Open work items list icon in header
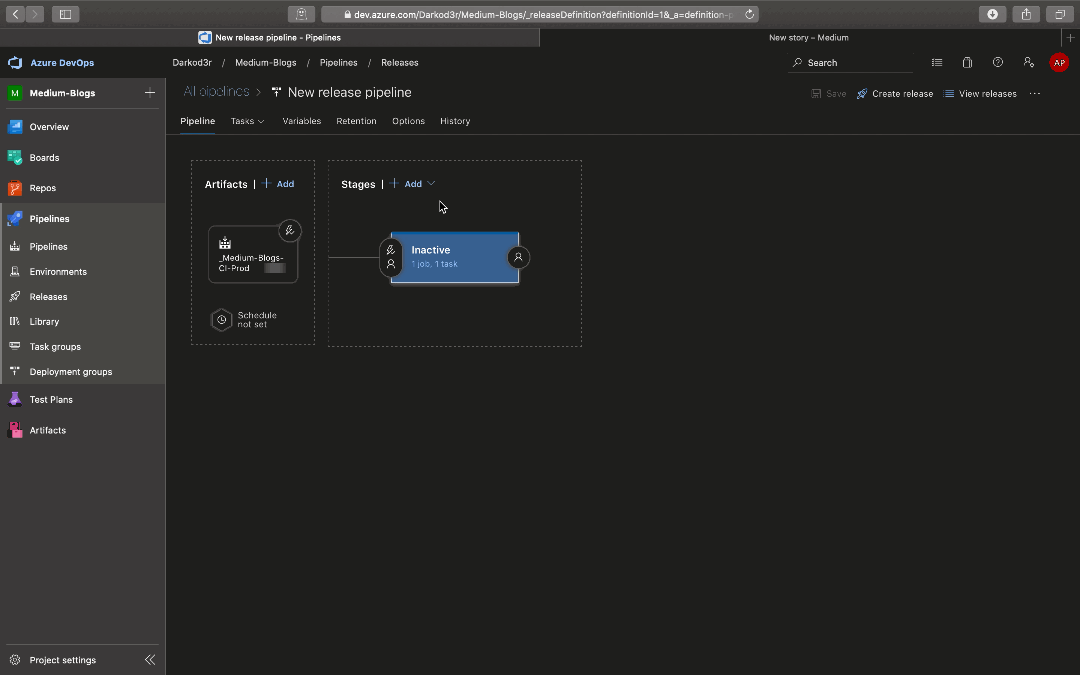This screenshot has width=1080, height=675. coord(937,63)
